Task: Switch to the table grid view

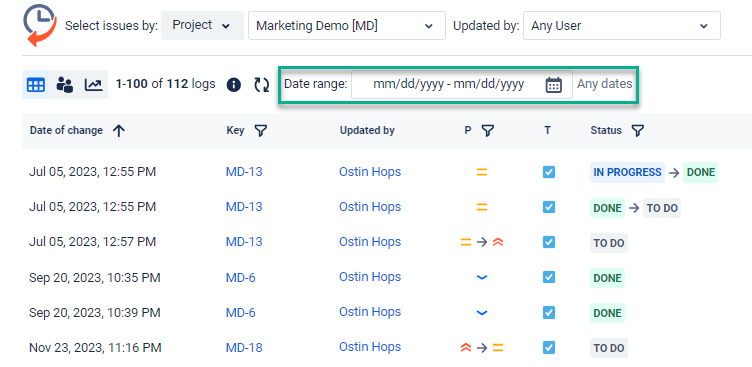Action: click(x=36, y=85)
